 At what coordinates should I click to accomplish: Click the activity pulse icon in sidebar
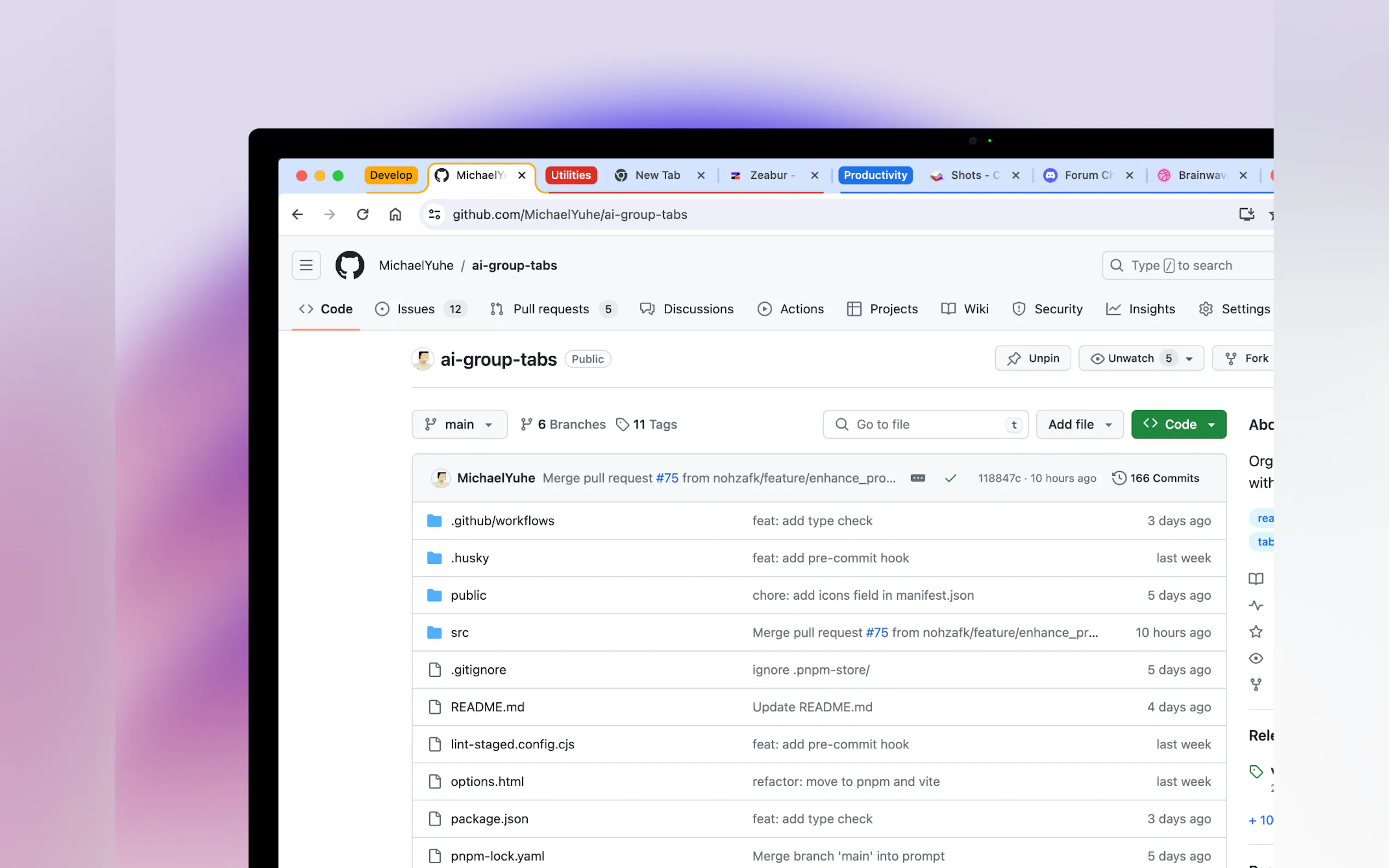1256,605
